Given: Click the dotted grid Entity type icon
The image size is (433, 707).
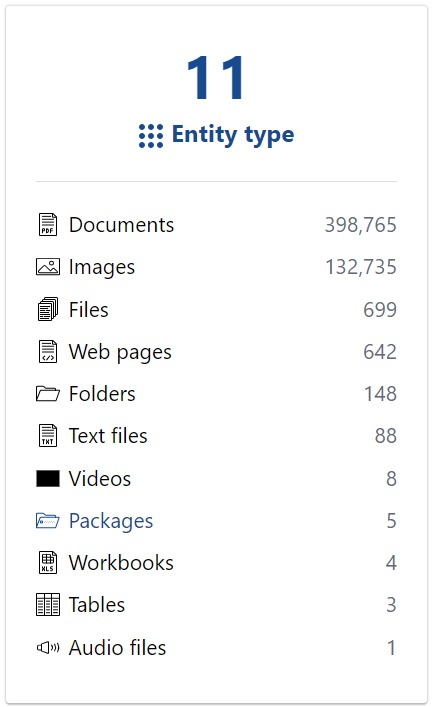Looking at the screenshot, I should tap(151, 136).
